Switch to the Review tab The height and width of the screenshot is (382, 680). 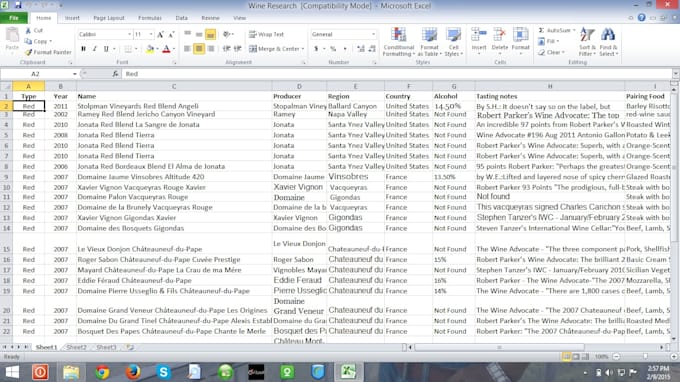210,18
